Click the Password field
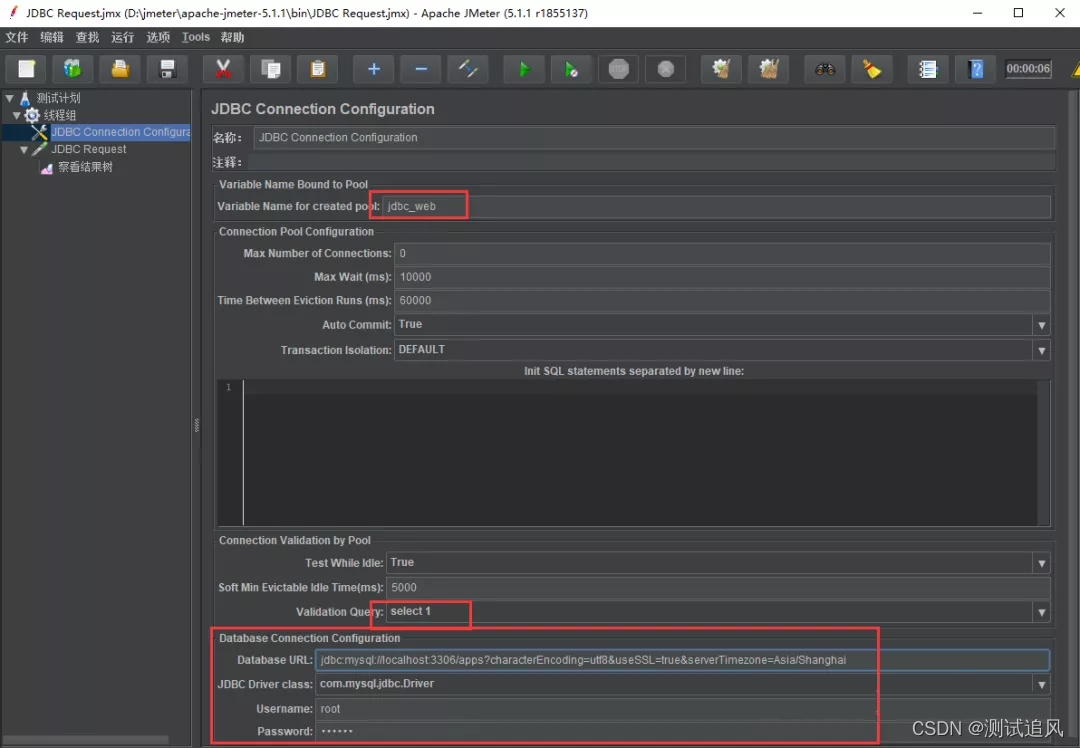Image resolution: width=1080 pixels, height=748 pixels. 683,731
